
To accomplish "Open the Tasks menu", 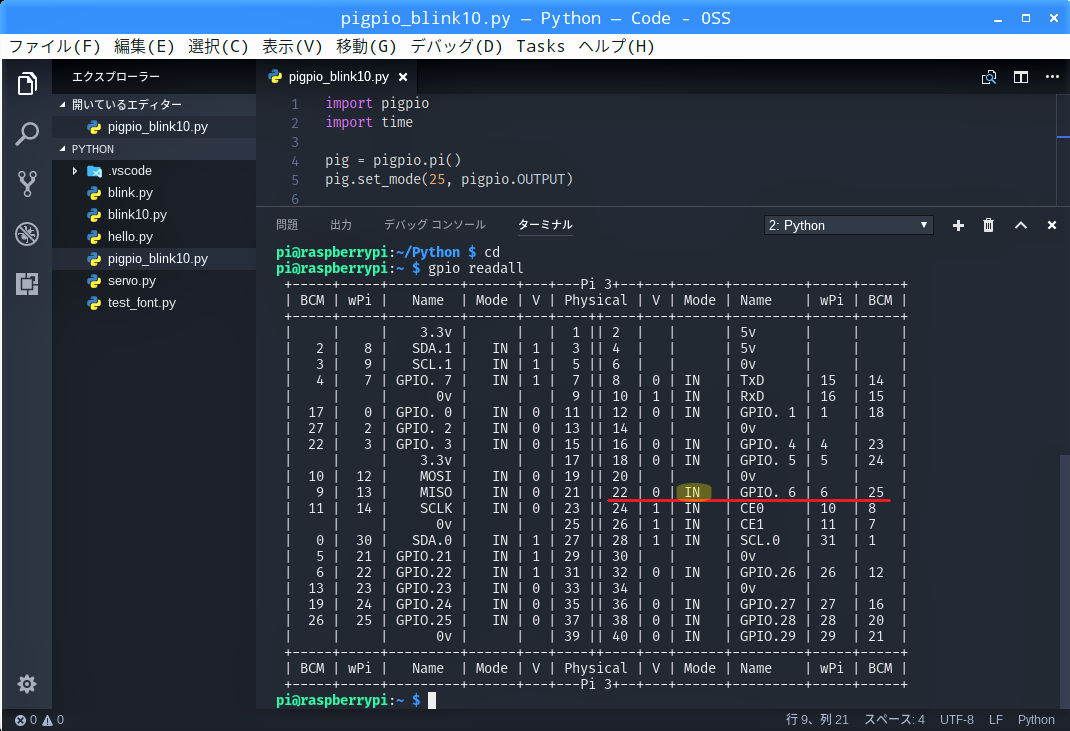I will (540, 46).
